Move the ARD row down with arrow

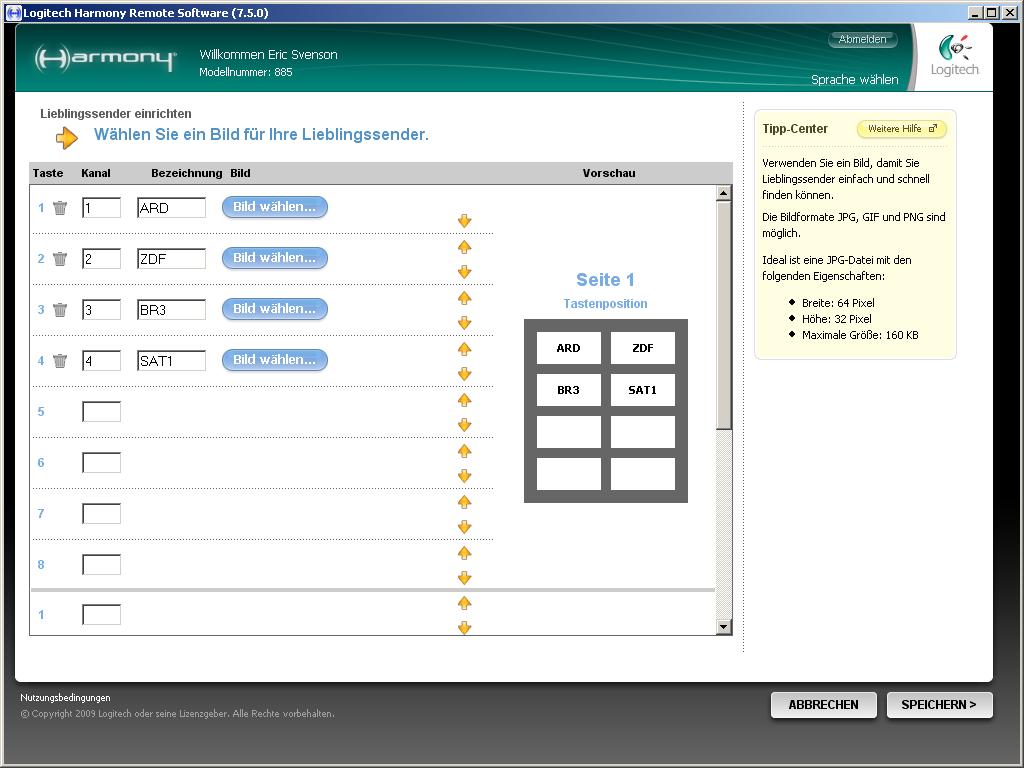coord(464,221)
